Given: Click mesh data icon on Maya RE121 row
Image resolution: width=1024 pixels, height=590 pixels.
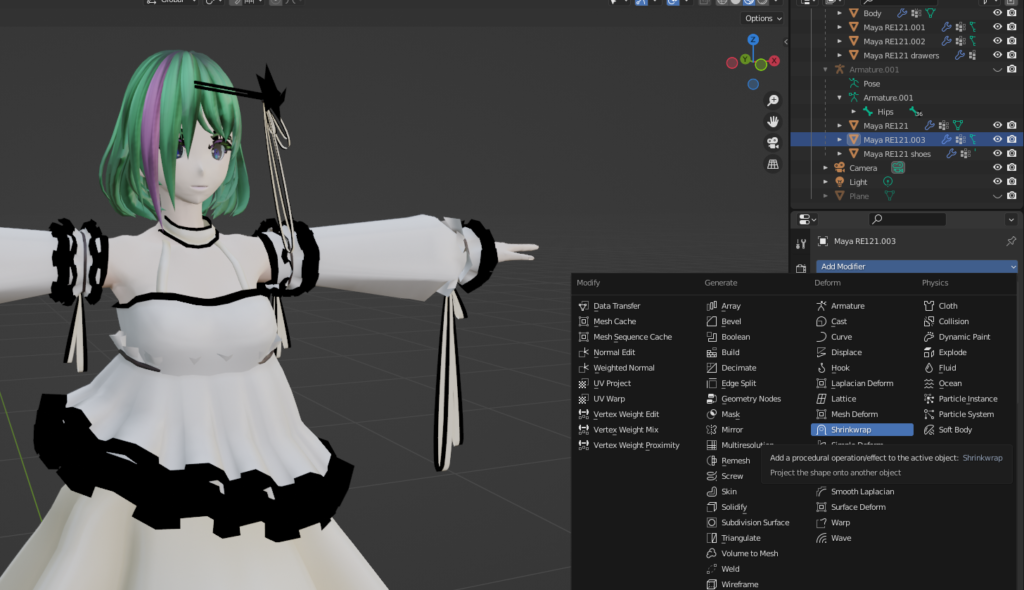Looking at the screenshot, I should [x=958, y=125].
